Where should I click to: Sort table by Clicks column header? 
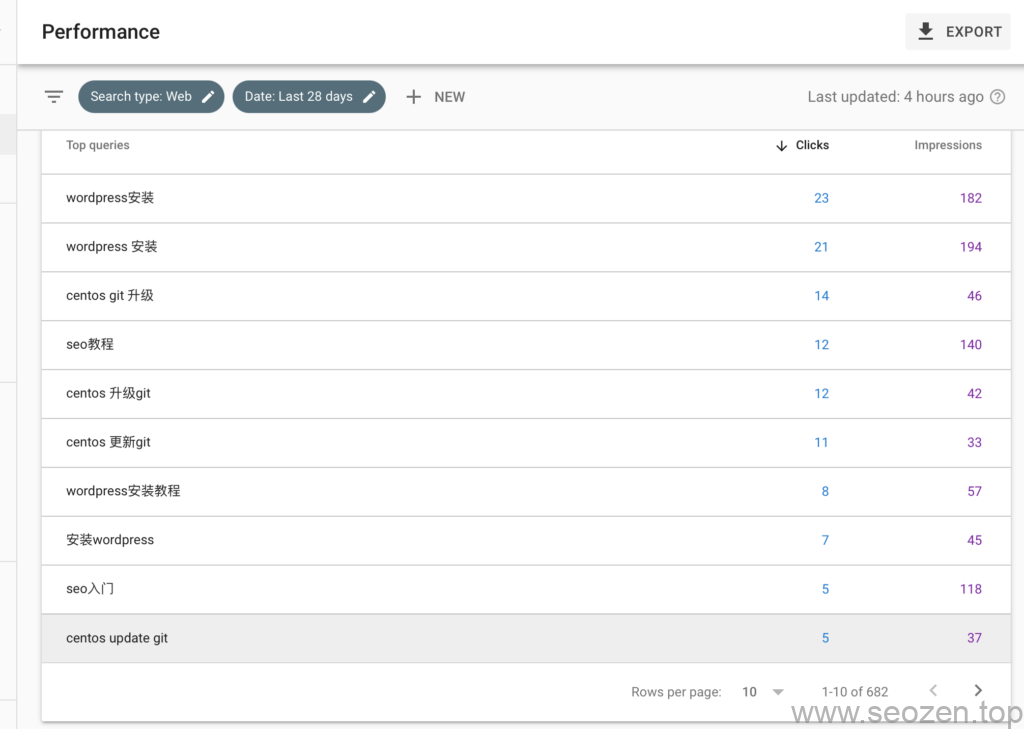coord(812,146)
